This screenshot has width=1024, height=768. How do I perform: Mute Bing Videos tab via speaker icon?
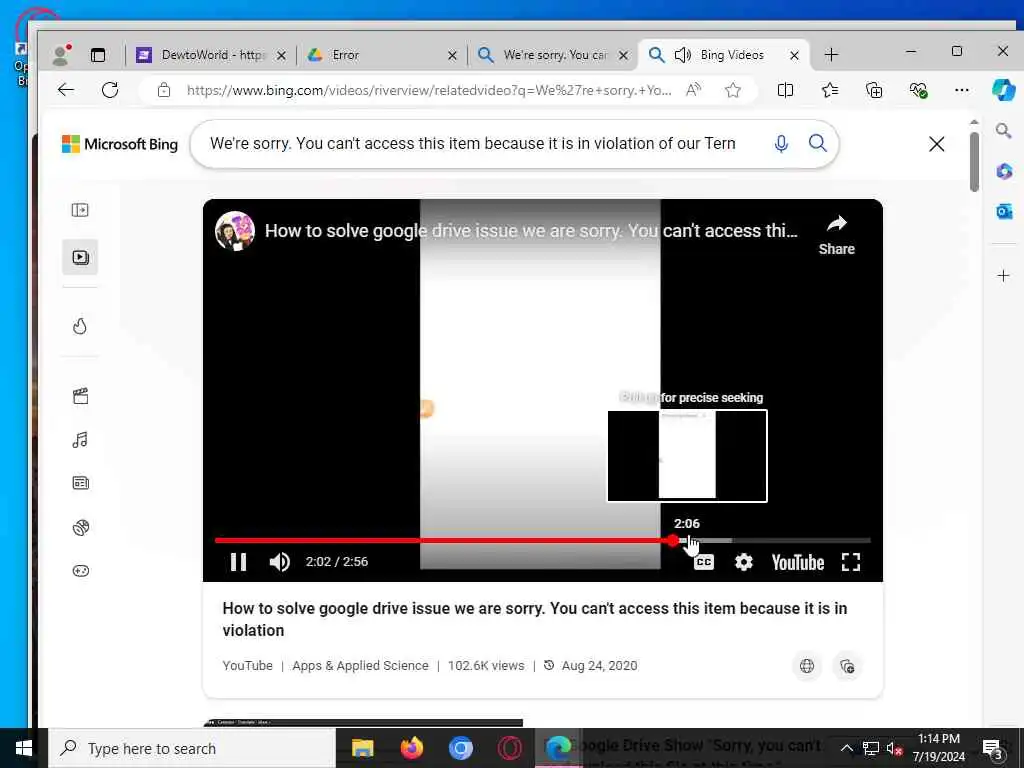pos(682,55)
